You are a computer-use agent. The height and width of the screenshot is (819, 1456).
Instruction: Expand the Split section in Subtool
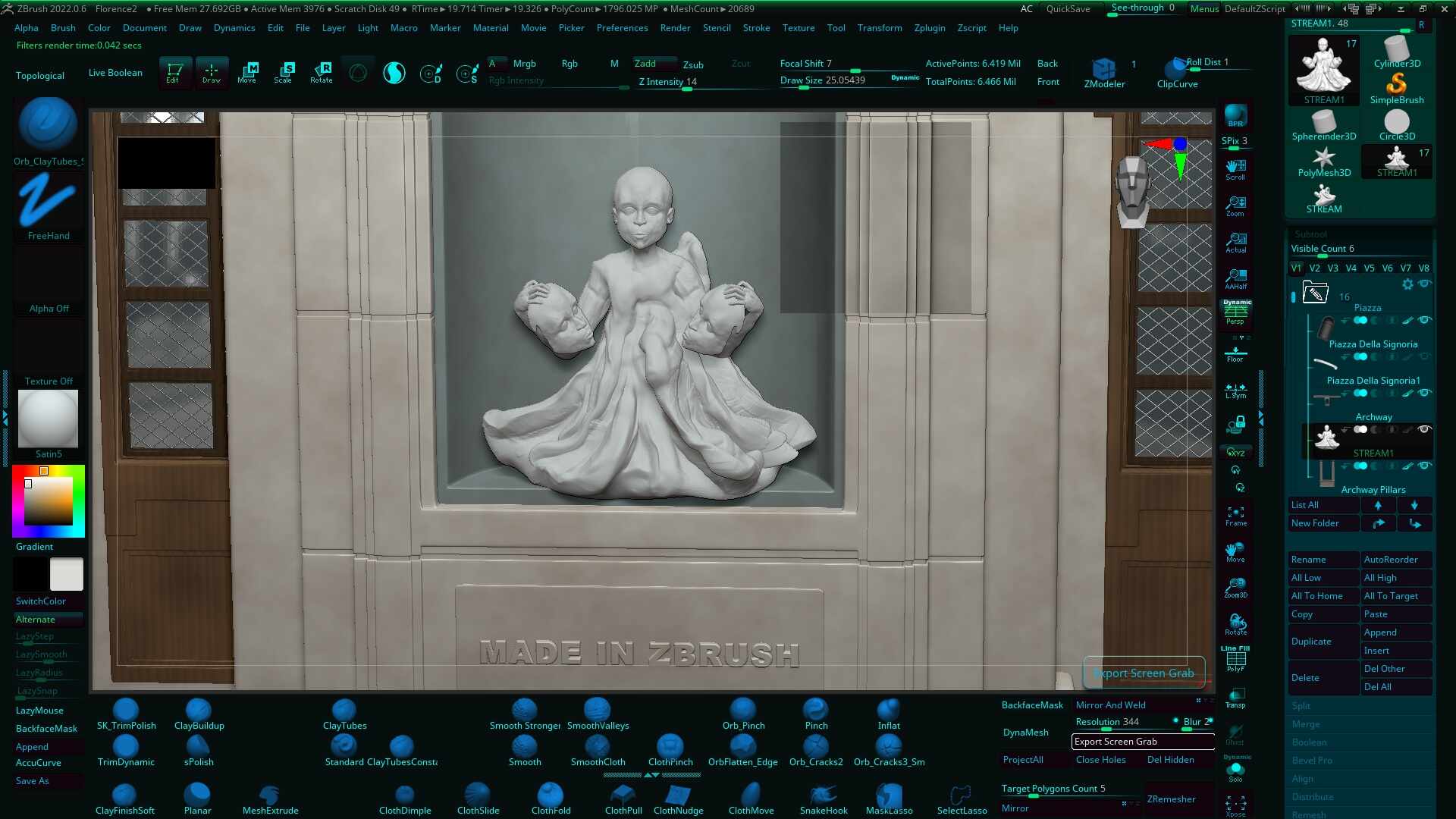tap(1301, 706)
